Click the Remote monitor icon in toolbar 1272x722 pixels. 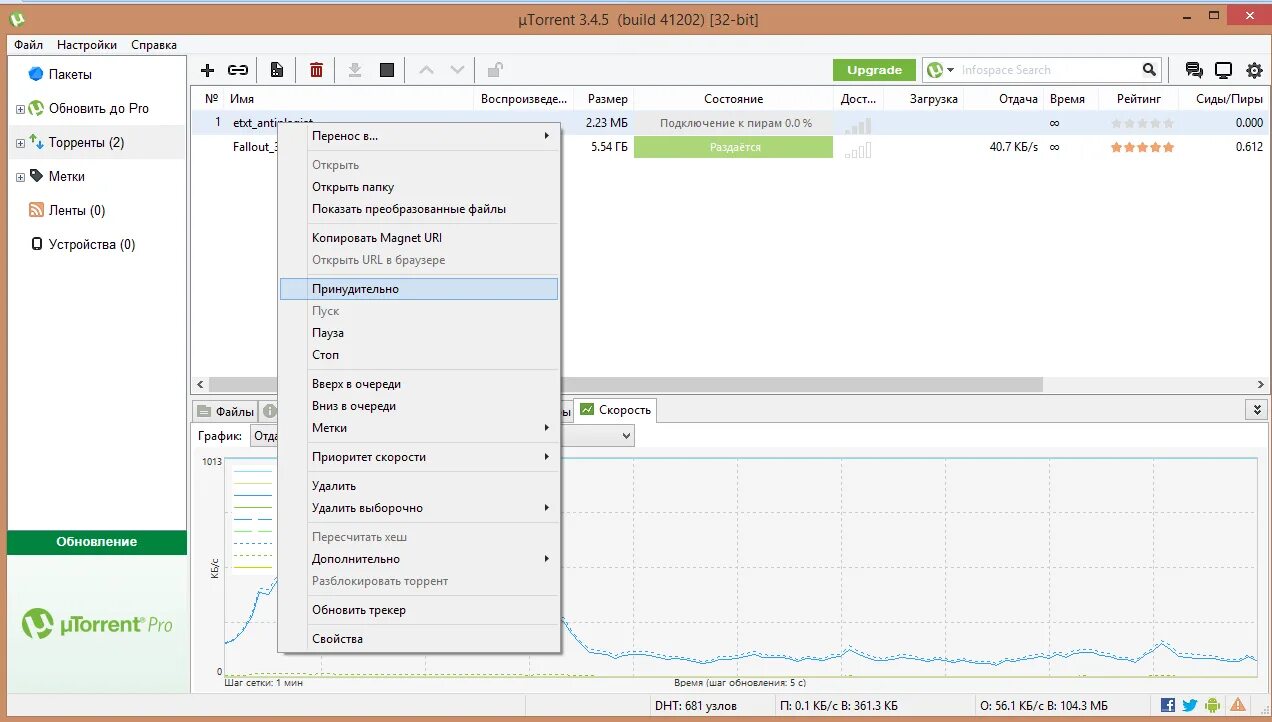coord(1223,70)
